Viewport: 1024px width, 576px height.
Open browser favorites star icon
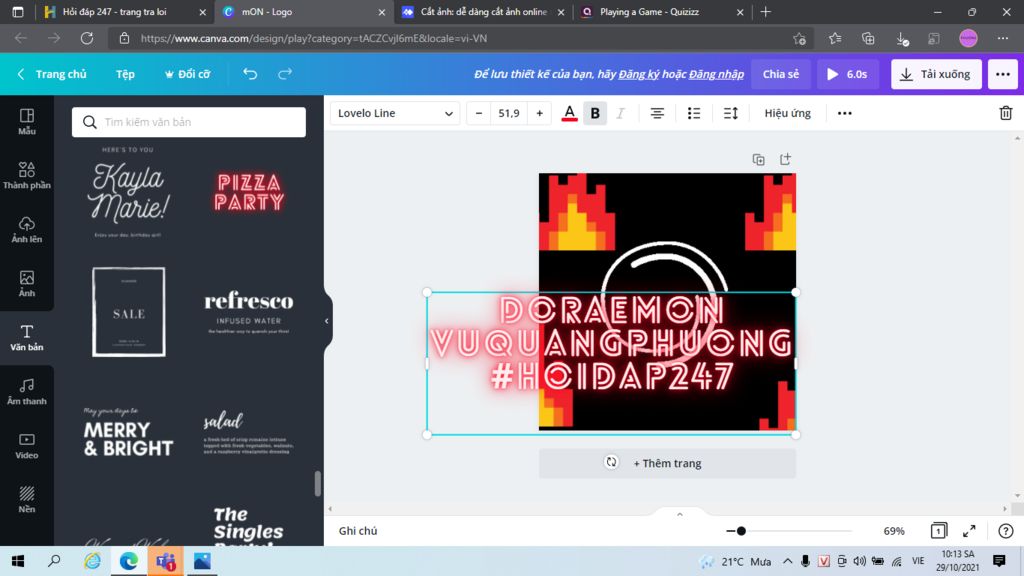835,39
